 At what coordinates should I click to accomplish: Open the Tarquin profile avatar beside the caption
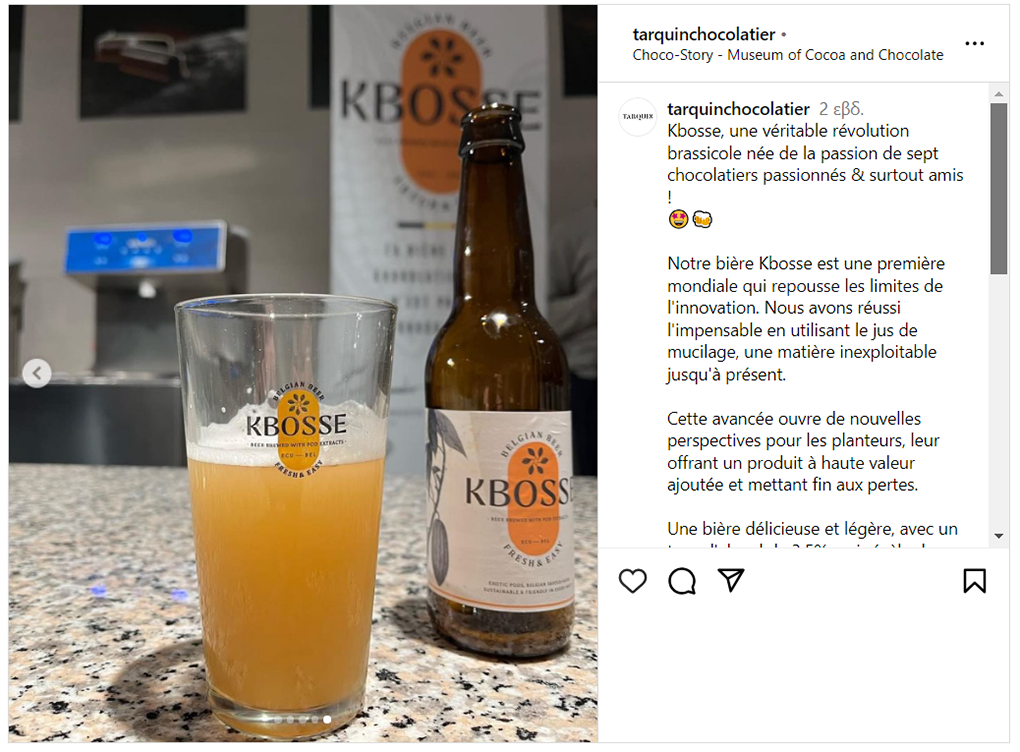click(x=638, y=117)
